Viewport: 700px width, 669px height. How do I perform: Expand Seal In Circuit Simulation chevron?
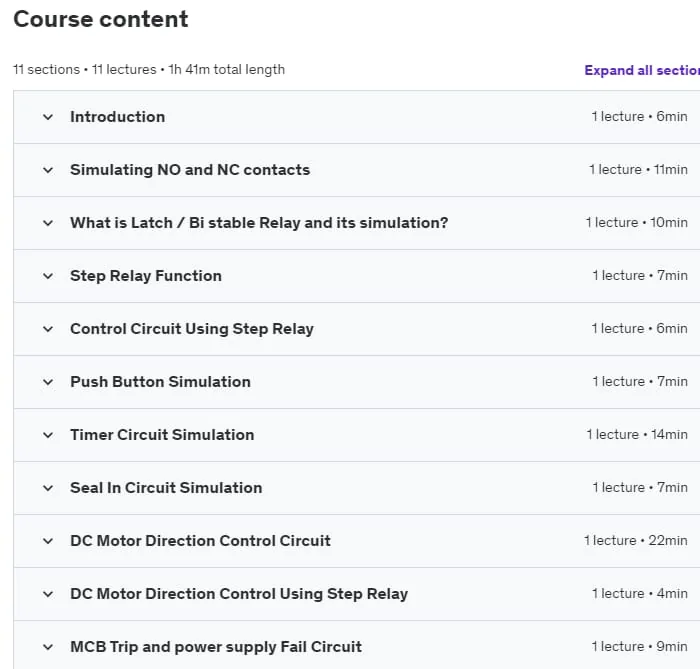(x=48, y=488)
